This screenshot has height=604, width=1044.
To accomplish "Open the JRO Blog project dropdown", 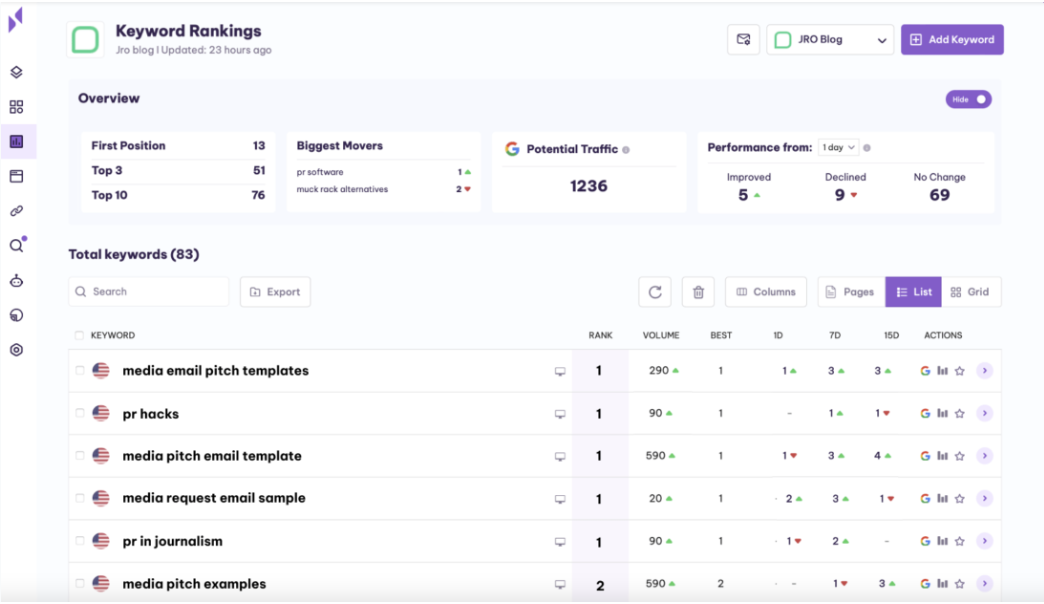I will (830, 39).
